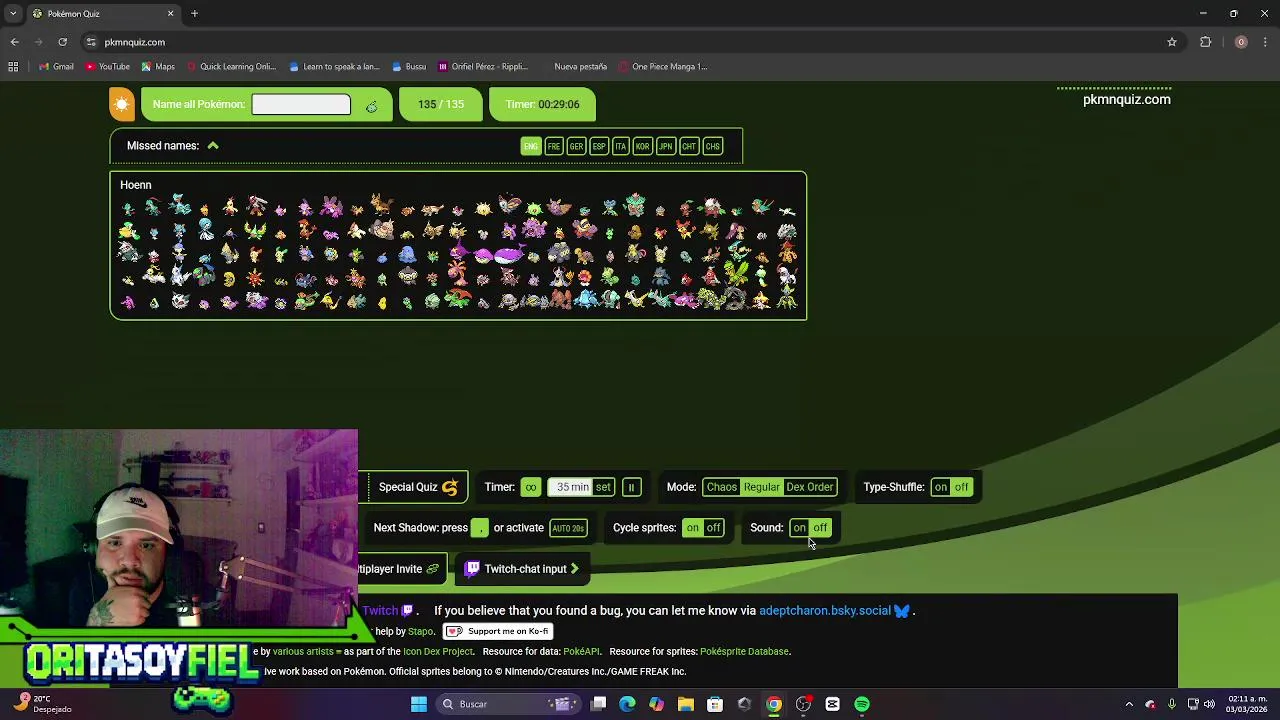Viewport: 1280px width, 720px height.
Task: Select ITA language
Action: click(621, 146)
